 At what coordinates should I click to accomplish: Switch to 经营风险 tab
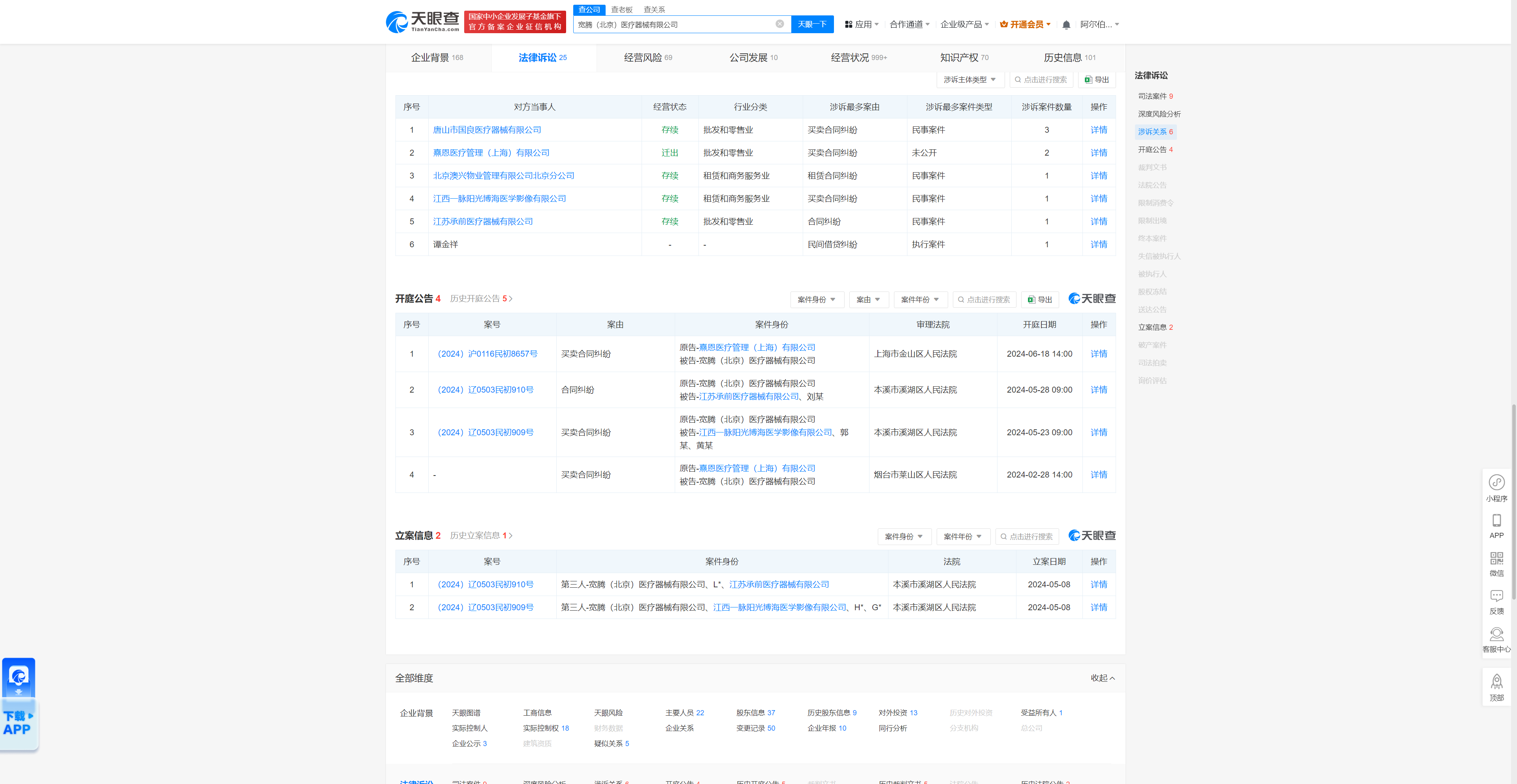(x=648, y=58)
